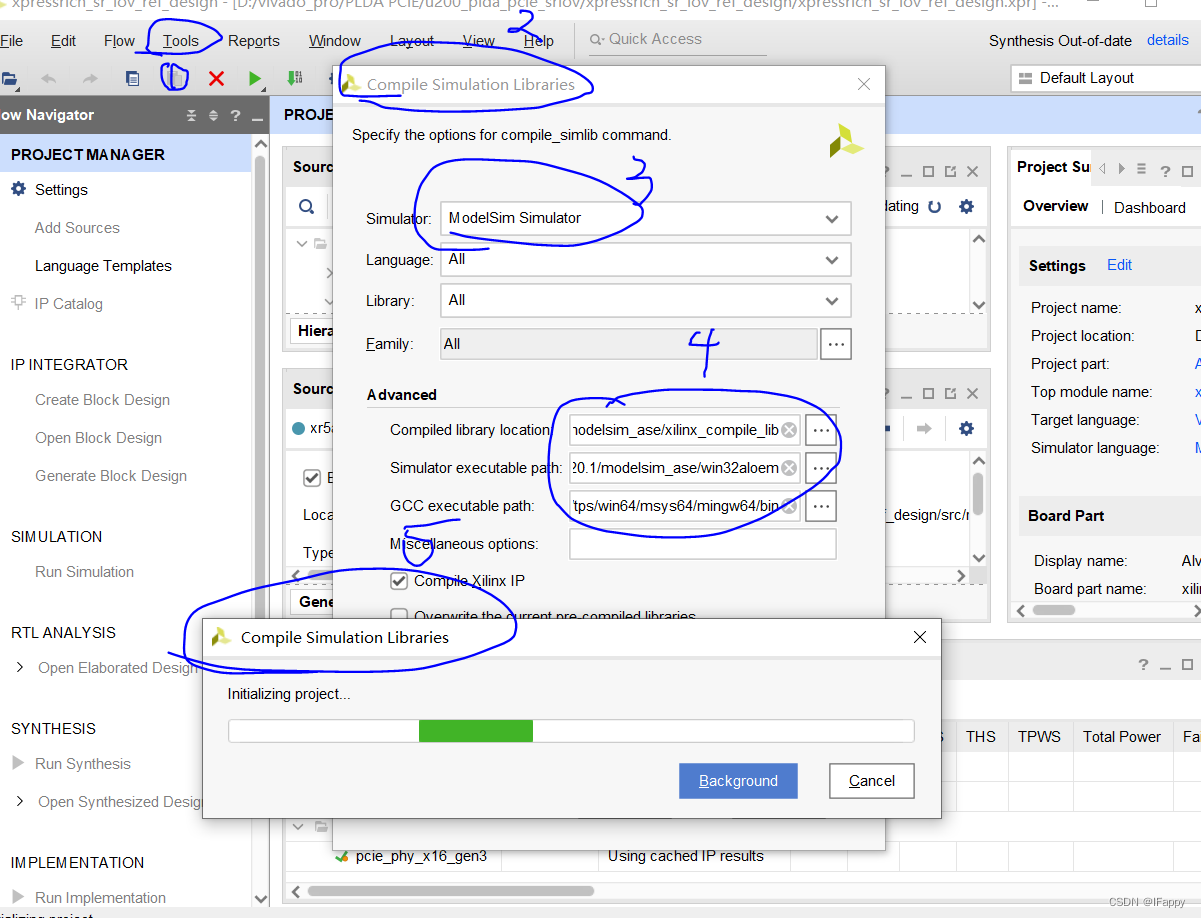Float the Sources panel window

coord(950,171)
